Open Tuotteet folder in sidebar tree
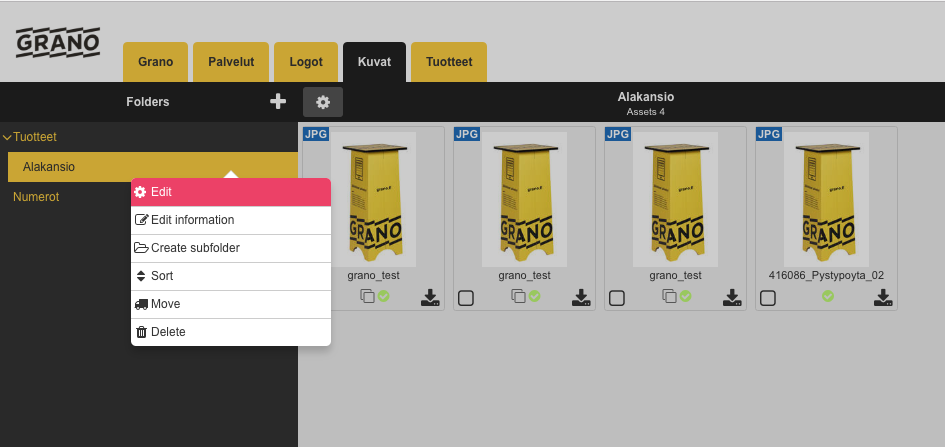Image resolution: width=945 pixels, height=447 pixels. pos(35,137)
